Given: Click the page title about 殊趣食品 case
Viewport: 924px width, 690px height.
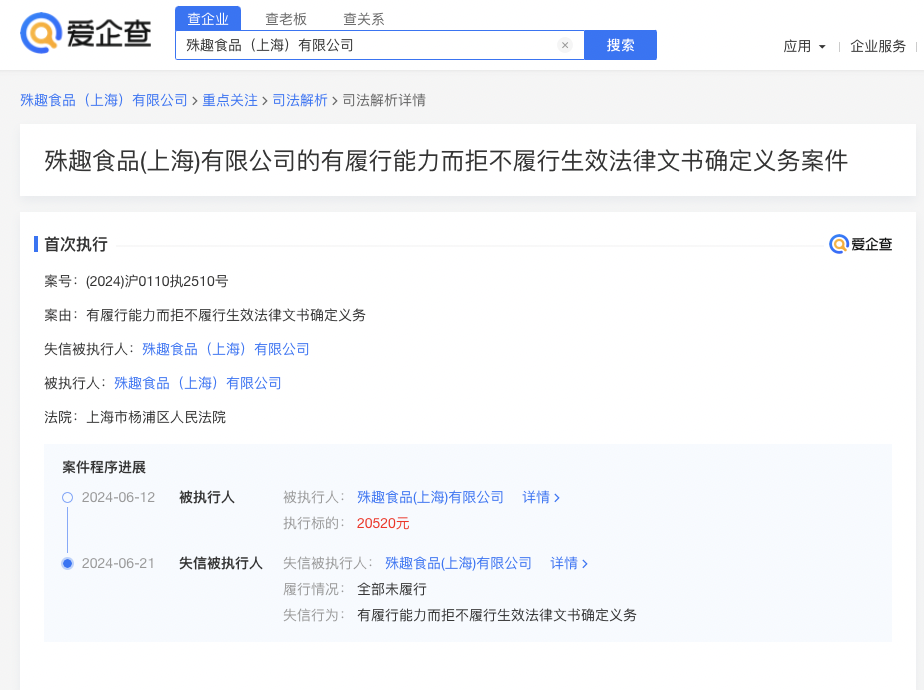Looking at the screenshot, I should tap(446, 161).
